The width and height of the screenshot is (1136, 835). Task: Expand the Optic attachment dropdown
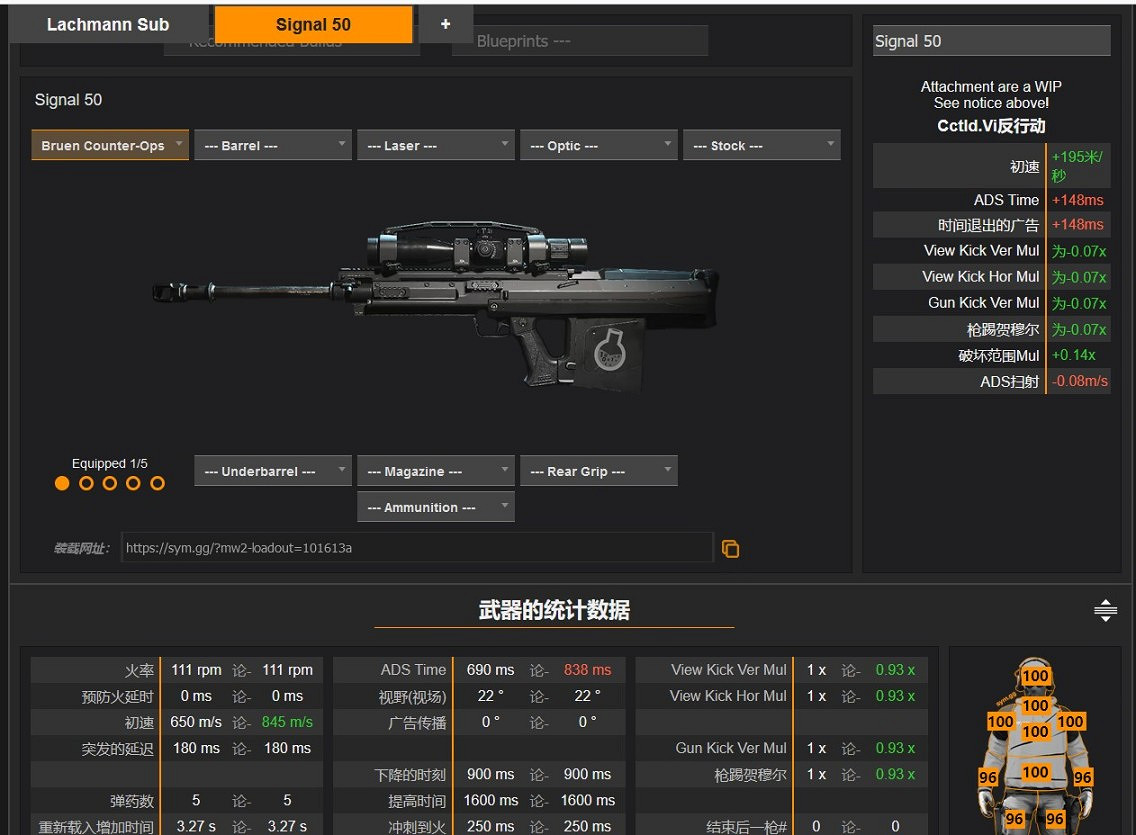click(598, 146)
